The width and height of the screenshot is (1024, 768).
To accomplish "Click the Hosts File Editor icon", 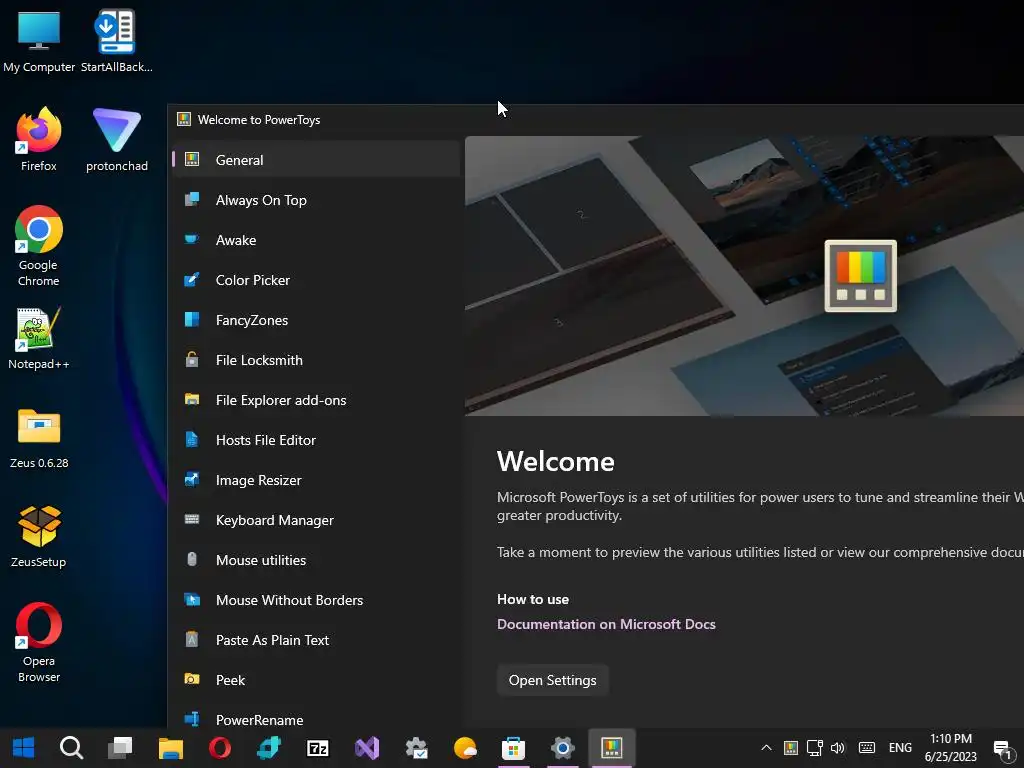I will pyautogui.click(x=192, y=440).
